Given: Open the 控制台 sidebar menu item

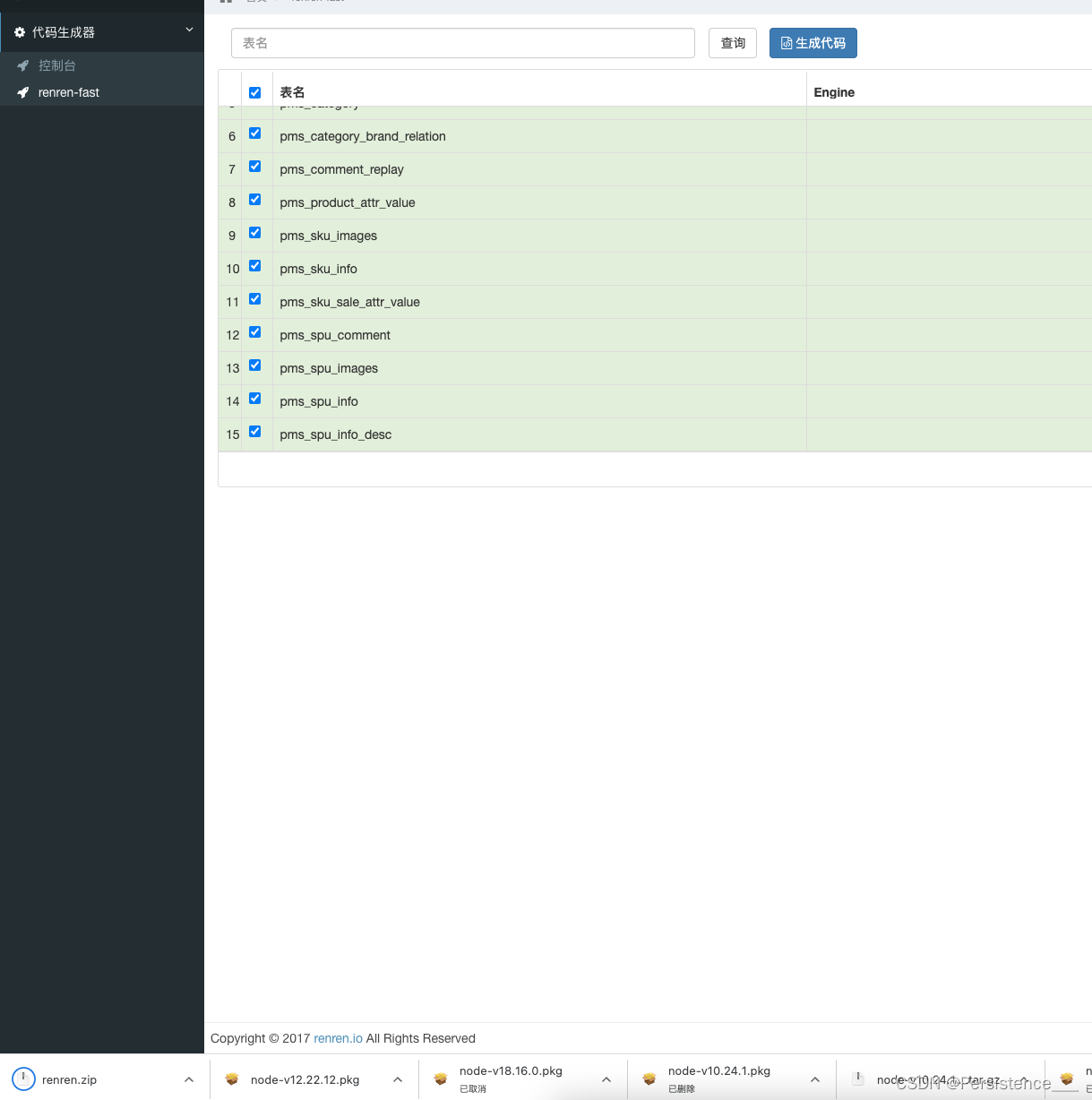Looking at the screenshot, I should click(x=102, y=65).
